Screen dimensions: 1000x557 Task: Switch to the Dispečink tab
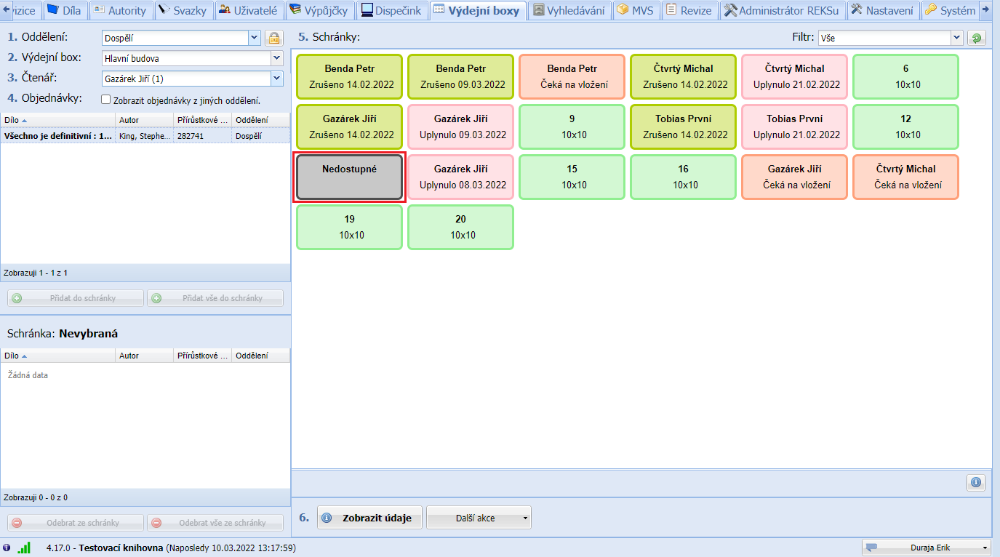point(391,10)
